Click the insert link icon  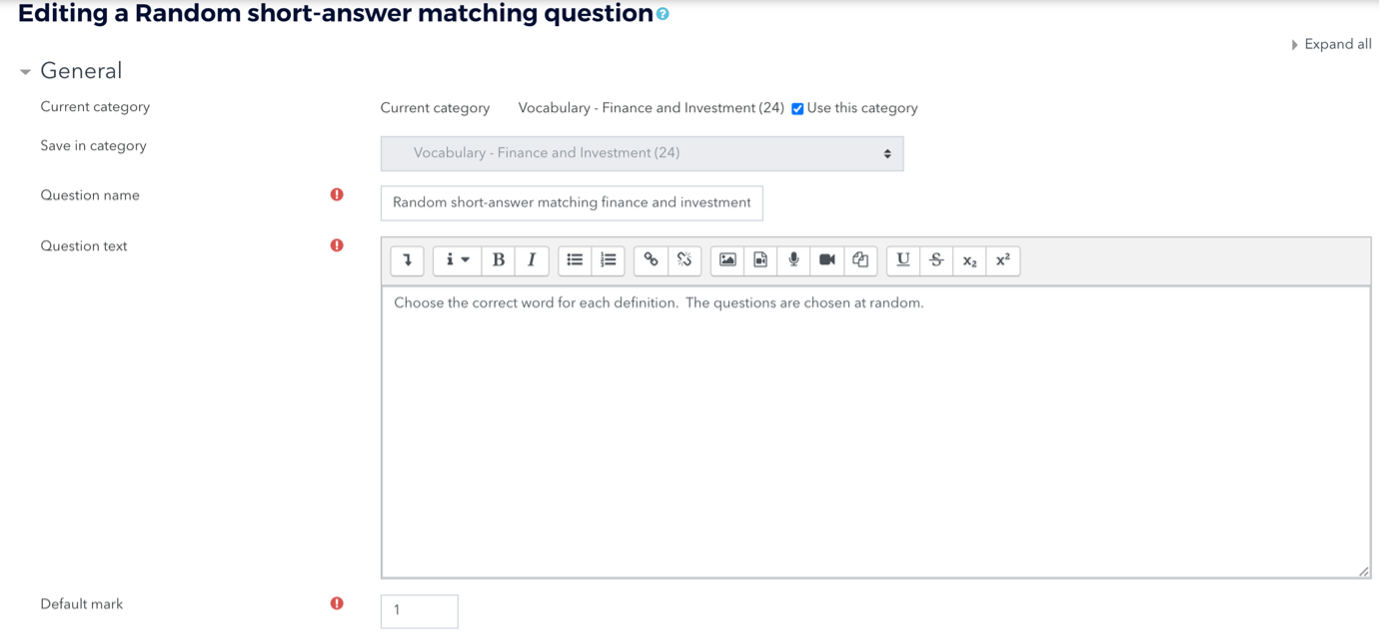[651, 260]
